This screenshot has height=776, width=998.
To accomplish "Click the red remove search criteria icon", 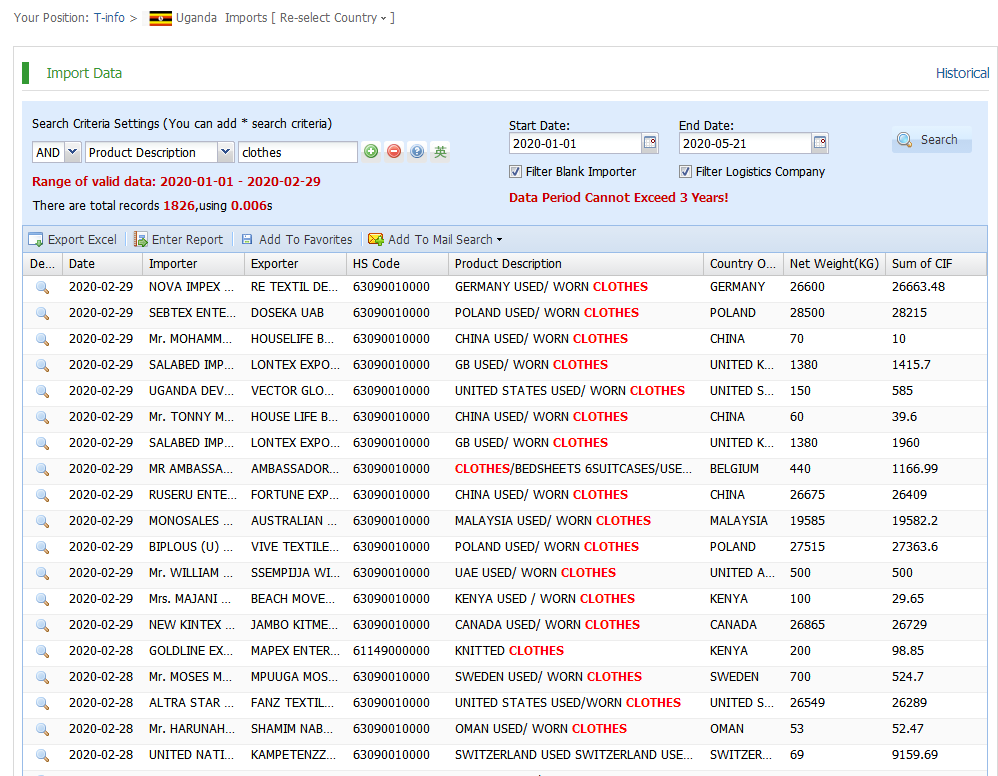I will coord(394,152).
